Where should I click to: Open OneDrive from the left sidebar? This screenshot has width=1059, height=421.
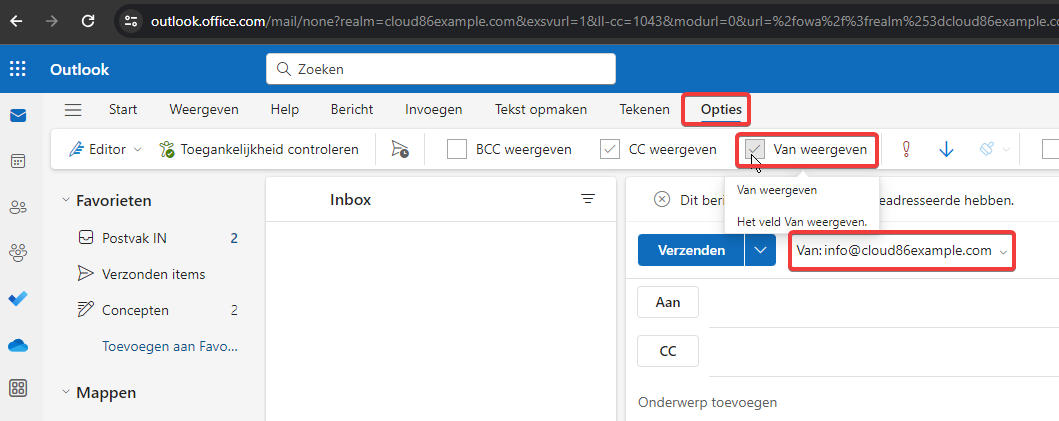pyautogui.click(x=18, y=345)
